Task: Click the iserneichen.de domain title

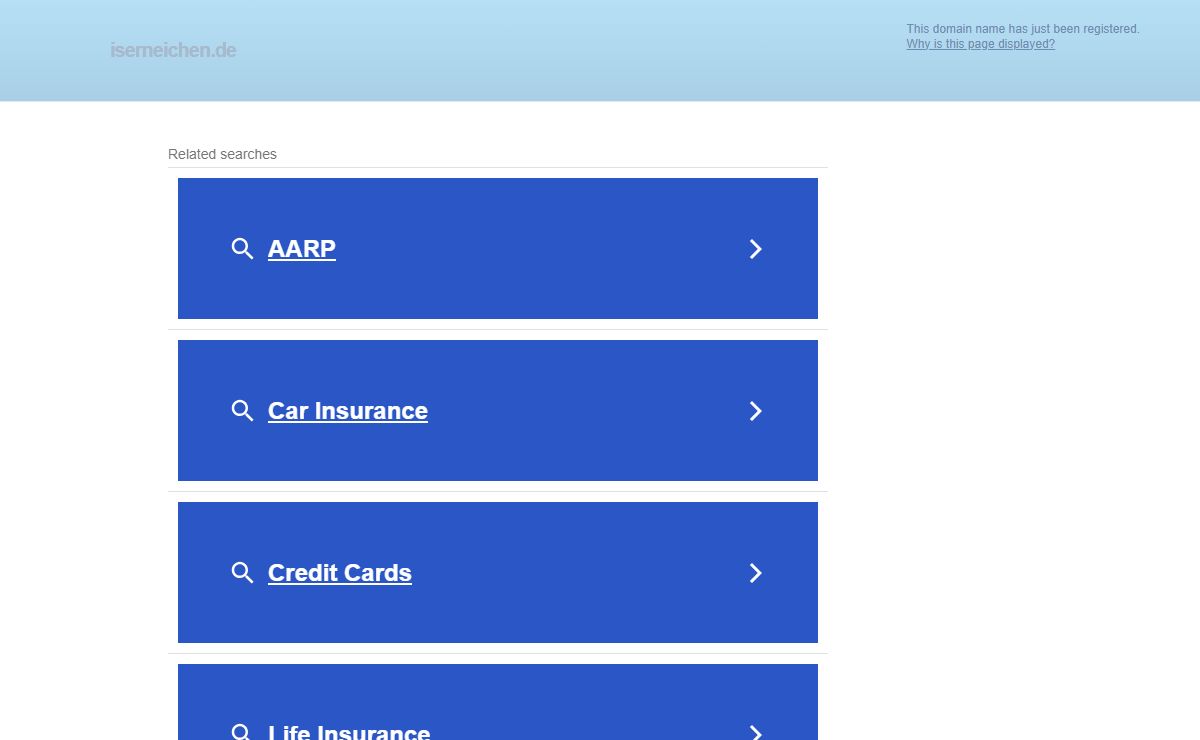Action: point(173,50)
